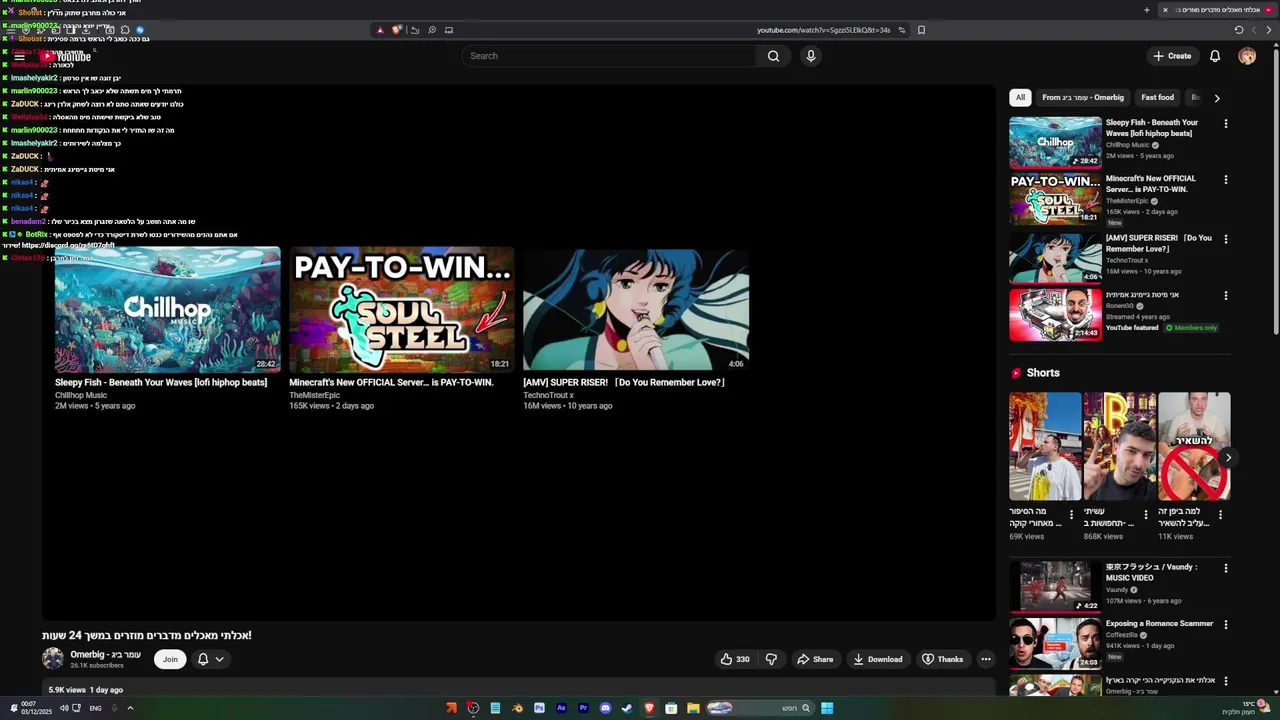Open the YouTube hamburger guide menu
Image resolution: width=1280 pixels, height=720 pixels.
[x=19, y=57]
